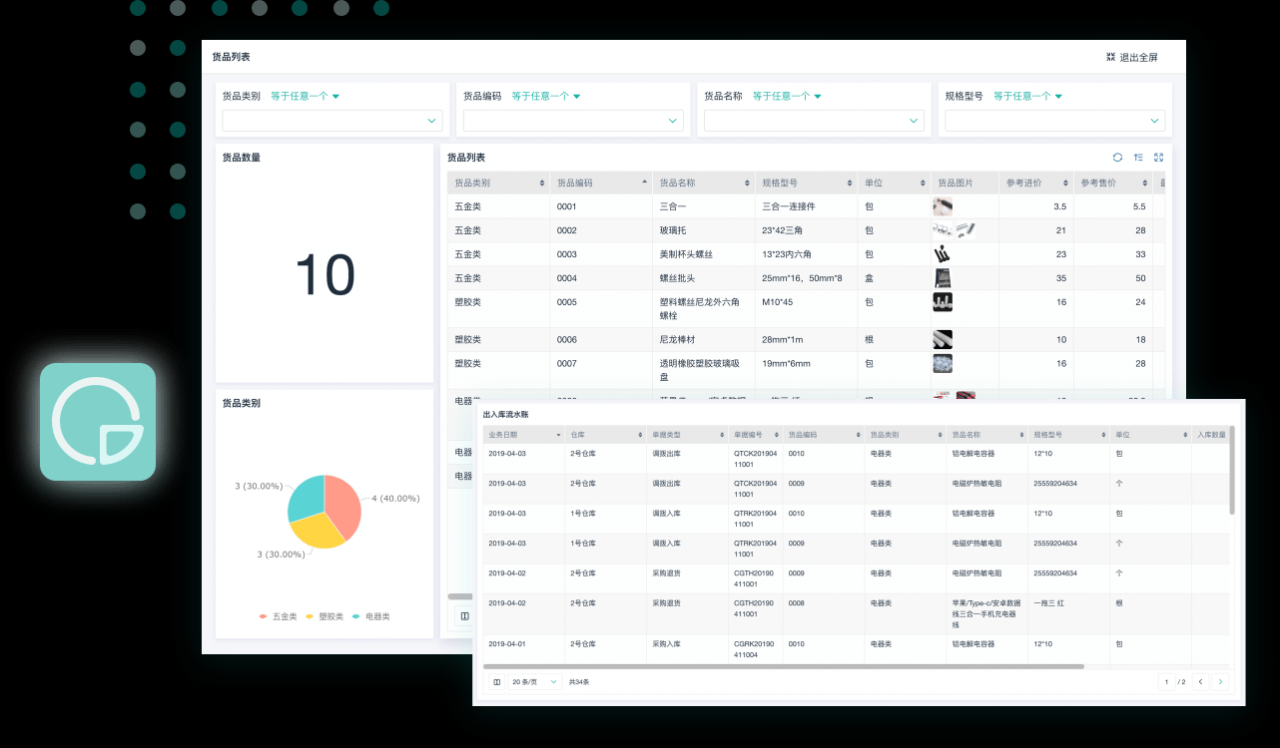Screen dimensions: 1280x748
Task: Click the big 10 goods count number
Action: point(325,274)
